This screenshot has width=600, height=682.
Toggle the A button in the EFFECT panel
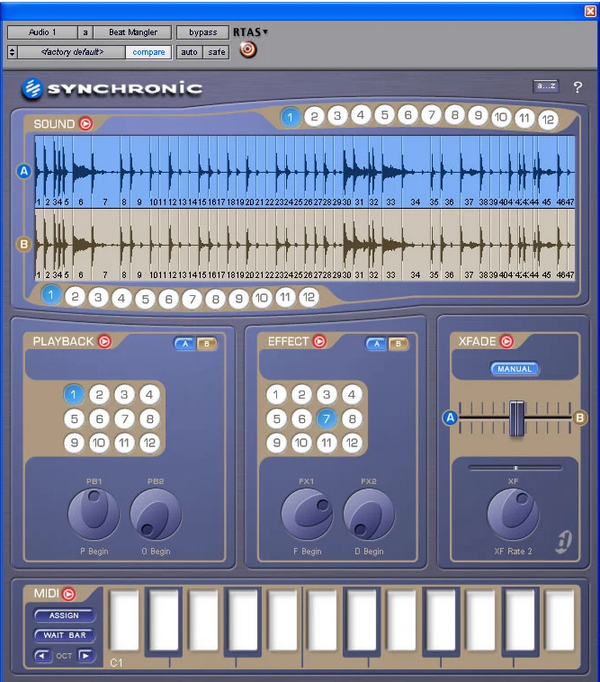pyautogui.click(x=376, y=344)
